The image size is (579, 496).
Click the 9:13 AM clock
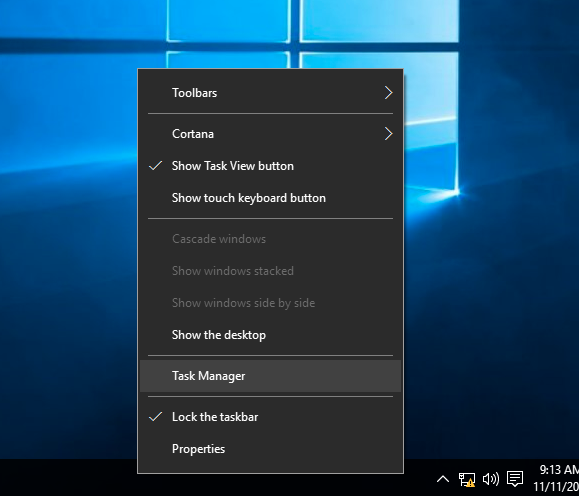click(x=557, y=477)
